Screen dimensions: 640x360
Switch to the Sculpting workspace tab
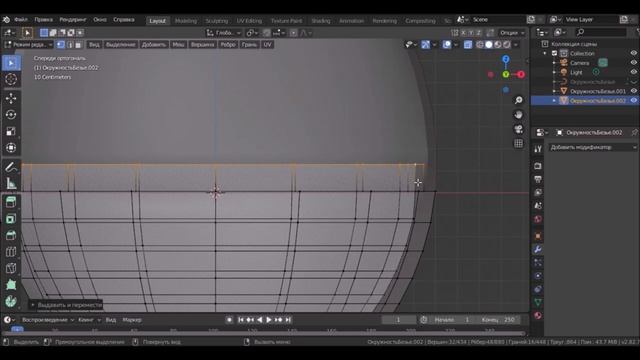[x=217, y=20]
